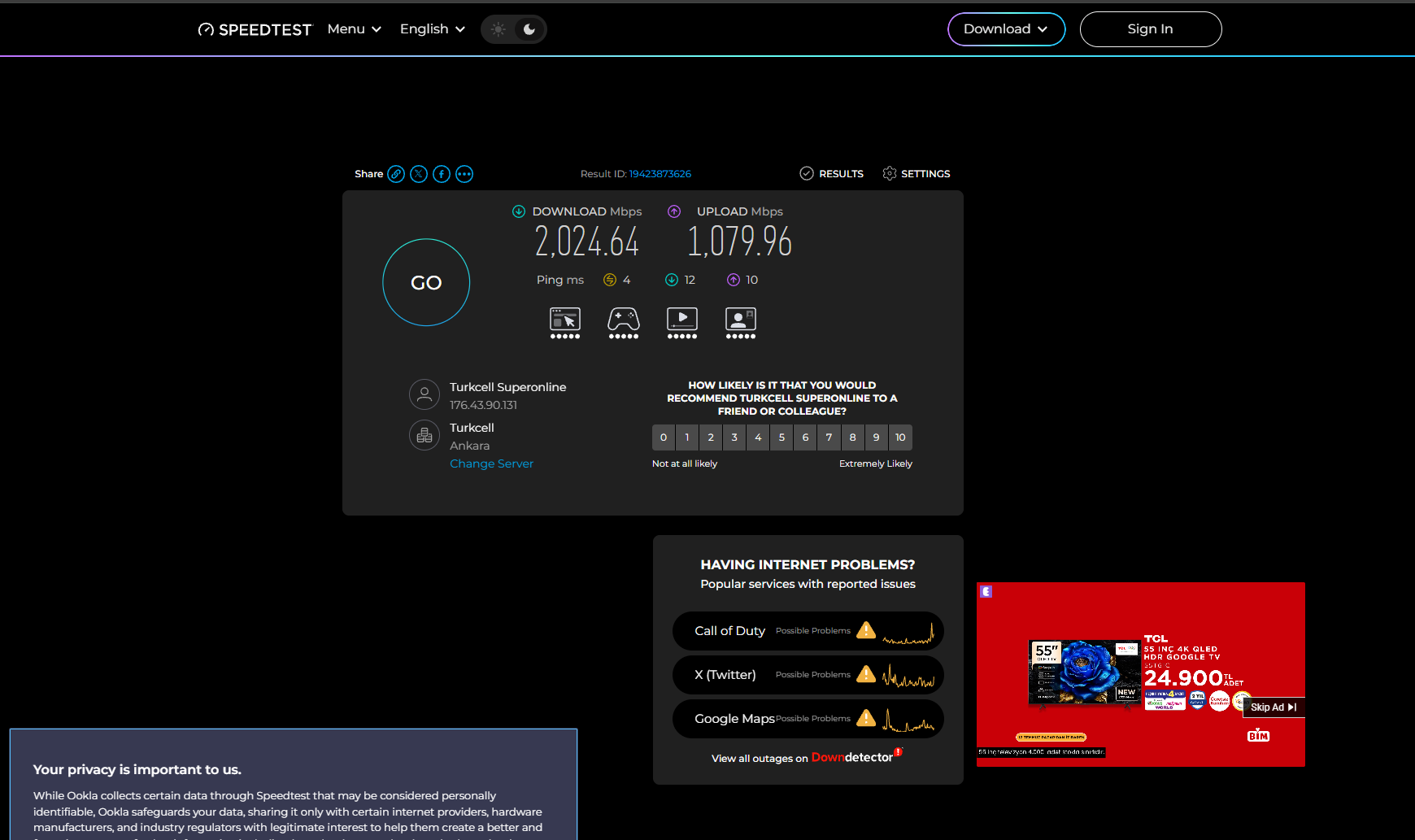Viewport: 1415px width, 840px height.
Task: Expand the Menu dropdown
Action: pos(355,29)
